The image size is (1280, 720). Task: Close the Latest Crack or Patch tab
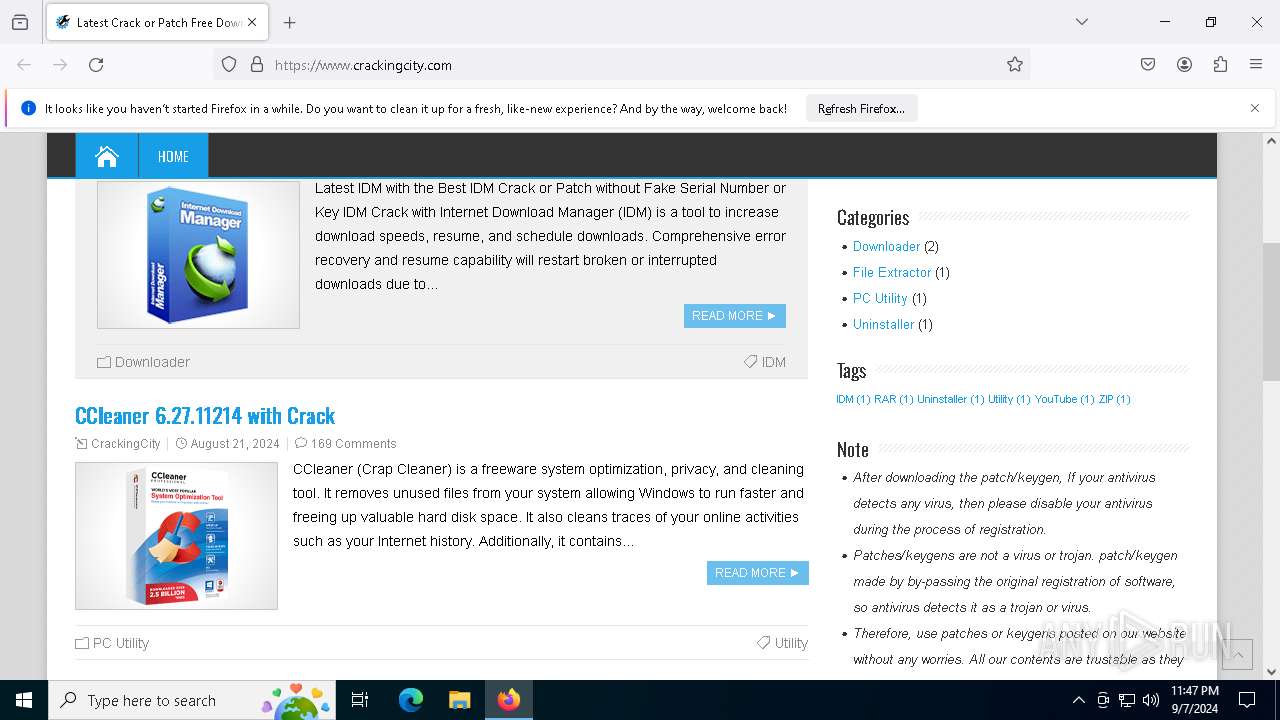coord(253,22)
